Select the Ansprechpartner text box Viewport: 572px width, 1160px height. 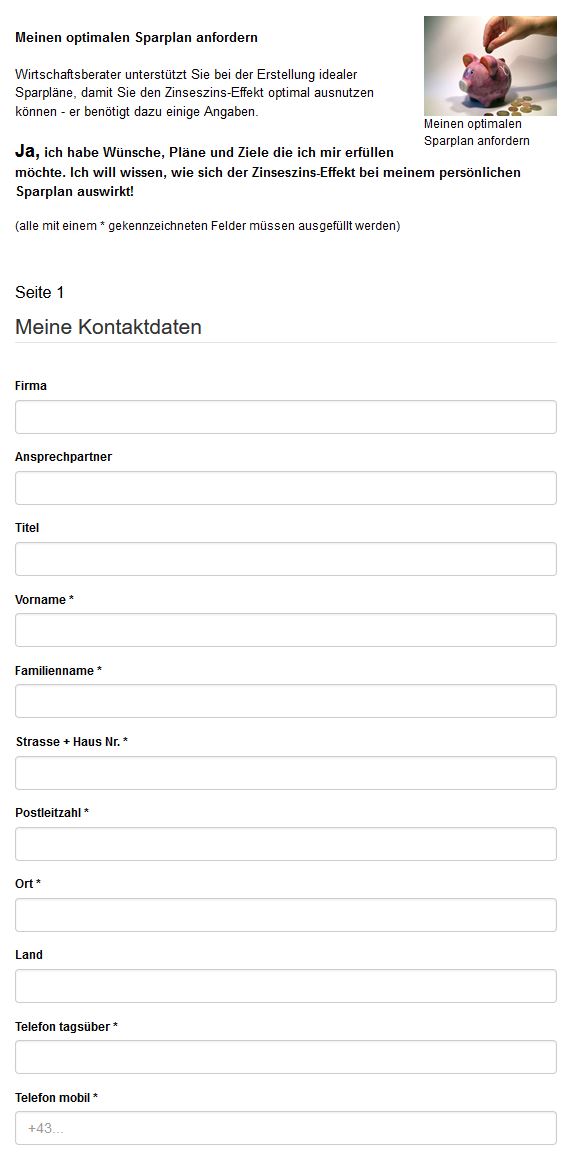coord(286,488)
